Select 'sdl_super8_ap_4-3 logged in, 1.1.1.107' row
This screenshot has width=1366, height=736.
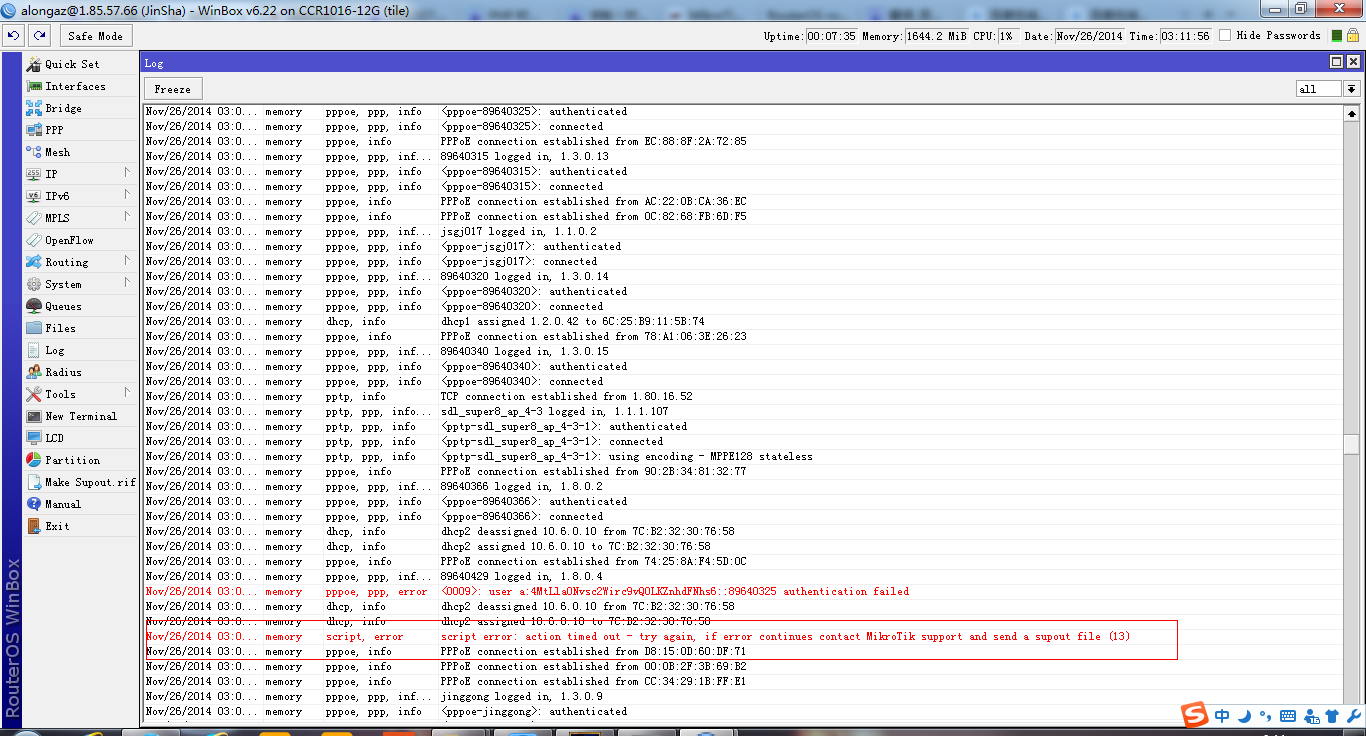[743, 412]
